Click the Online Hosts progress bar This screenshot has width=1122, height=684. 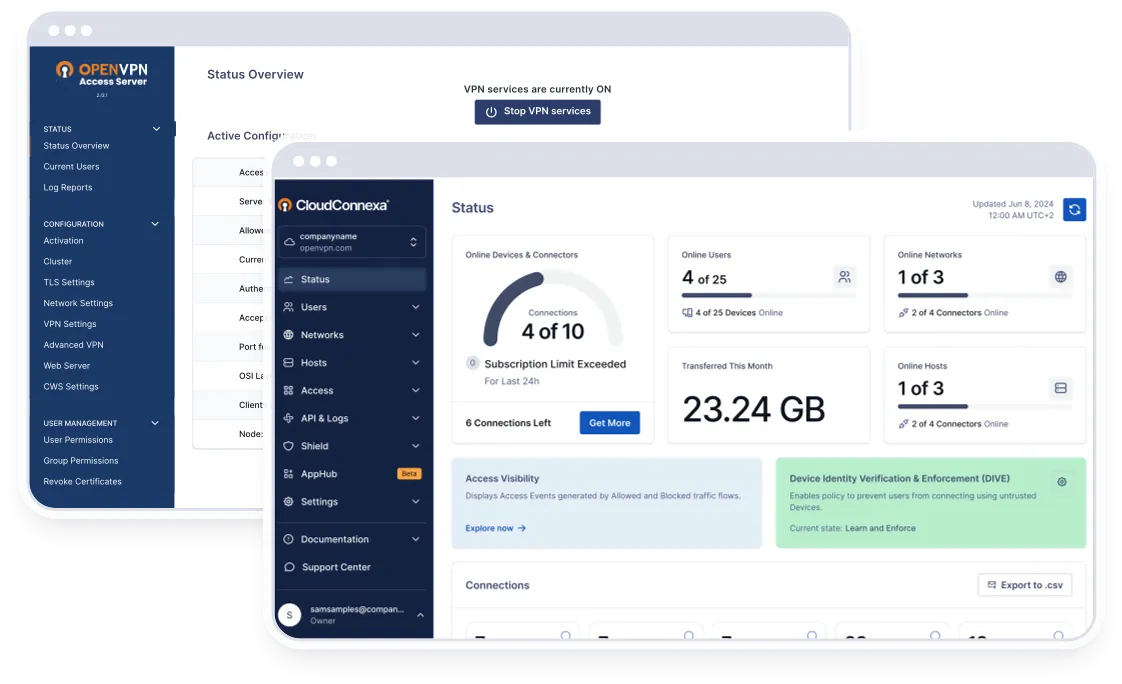[x=985, y=406]
